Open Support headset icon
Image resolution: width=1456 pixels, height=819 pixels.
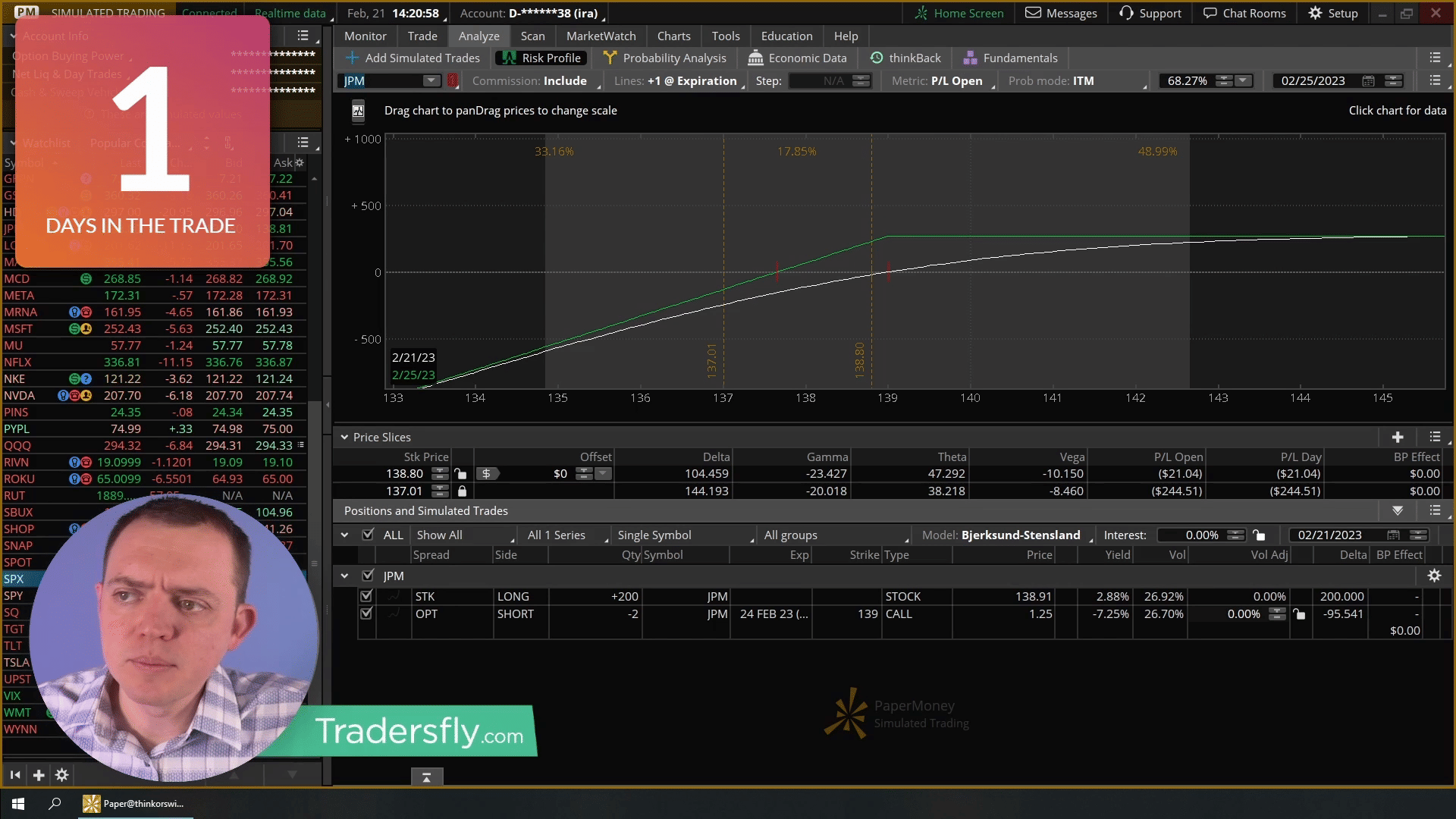click(x=1126, y=13)
